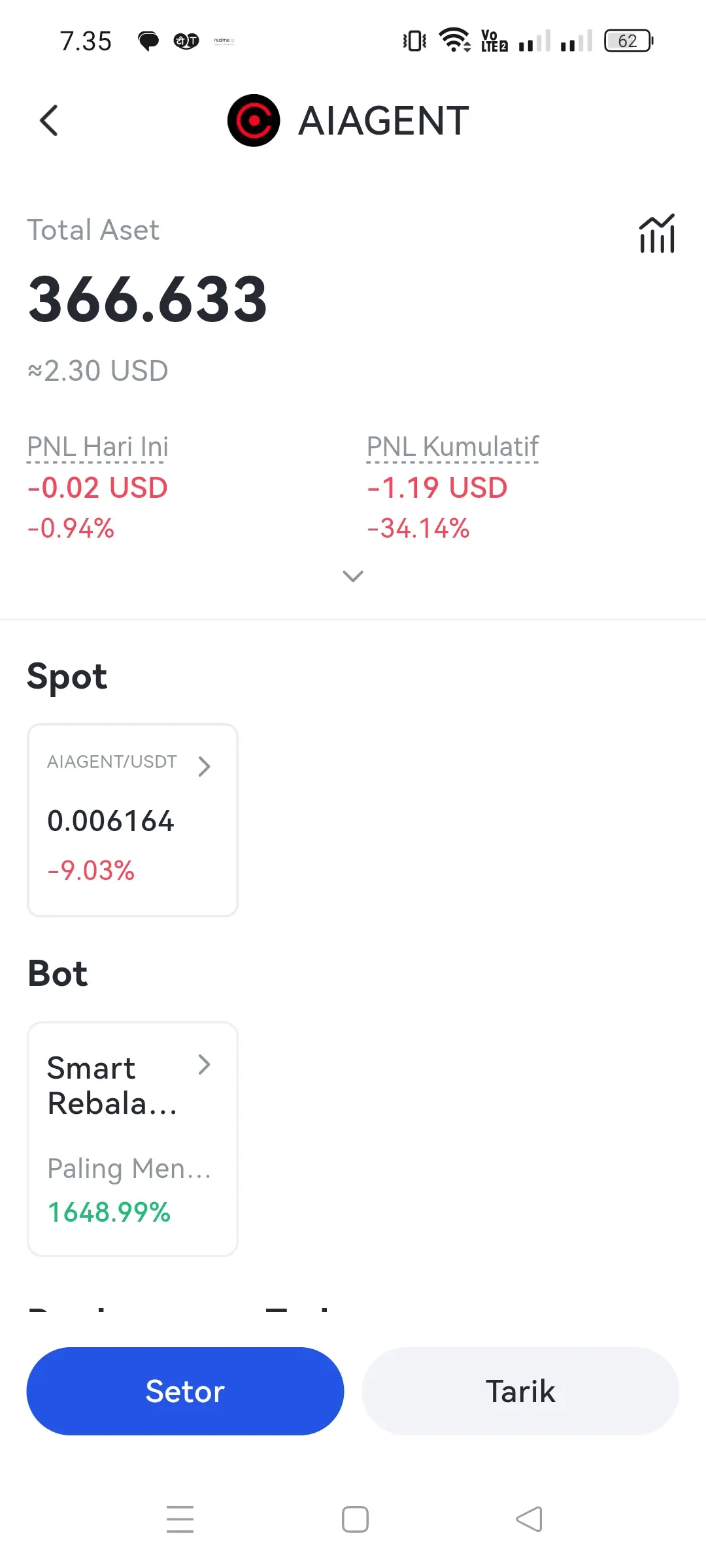Screen dimensions: 706x1568
Task: Expand the PNL details chevron
Action: click(x=353, y=576)
